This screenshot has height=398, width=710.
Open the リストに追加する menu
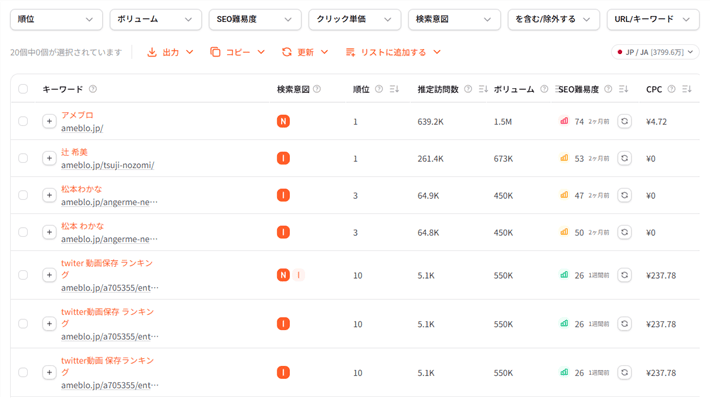coord(393,53)
